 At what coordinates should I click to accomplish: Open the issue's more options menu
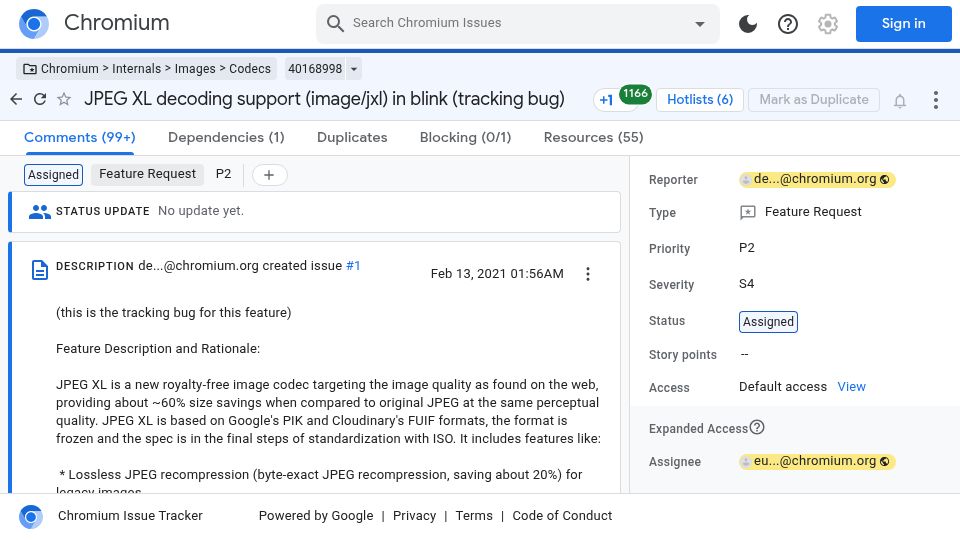936,100
